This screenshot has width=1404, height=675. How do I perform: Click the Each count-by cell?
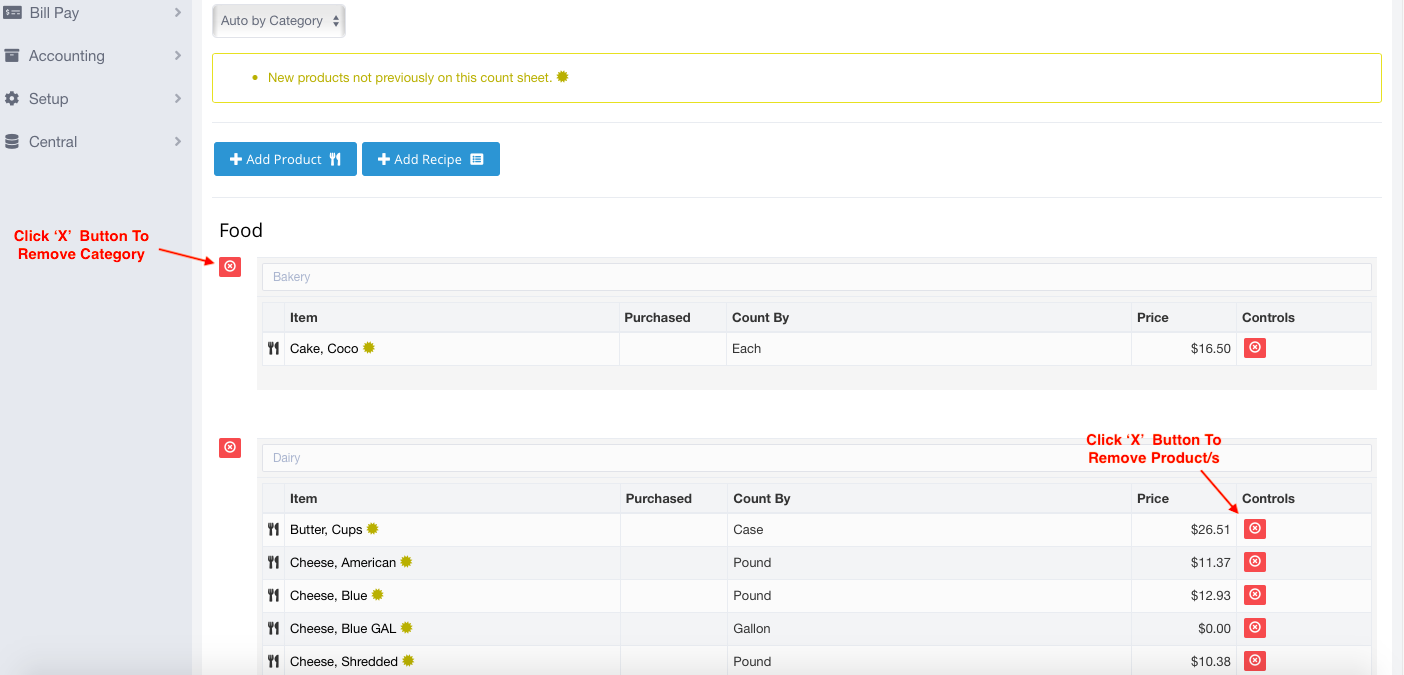[929, 349]
